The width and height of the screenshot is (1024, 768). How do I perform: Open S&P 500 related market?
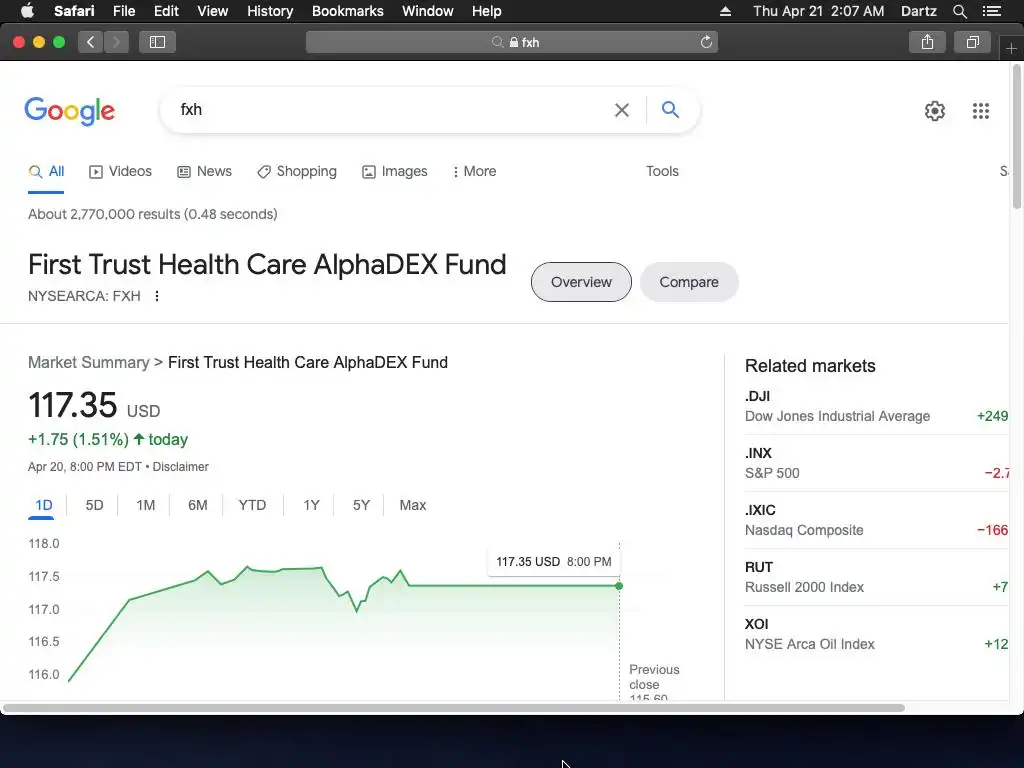(x=876, y=463)
